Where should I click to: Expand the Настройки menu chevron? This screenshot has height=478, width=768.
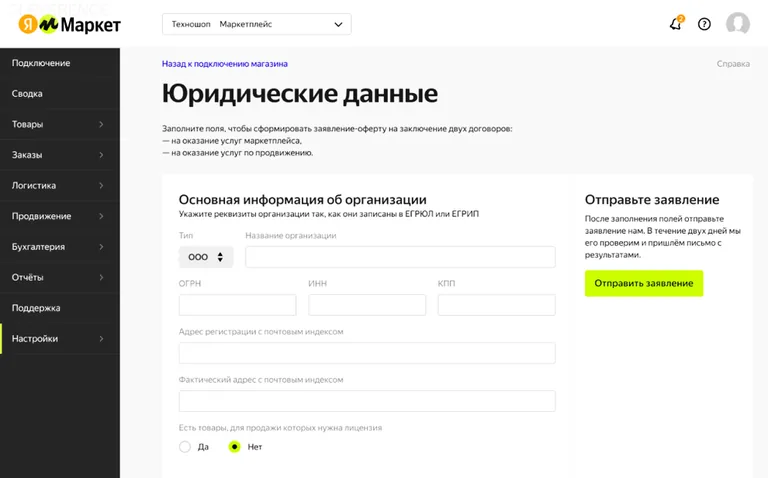[101, 338]
